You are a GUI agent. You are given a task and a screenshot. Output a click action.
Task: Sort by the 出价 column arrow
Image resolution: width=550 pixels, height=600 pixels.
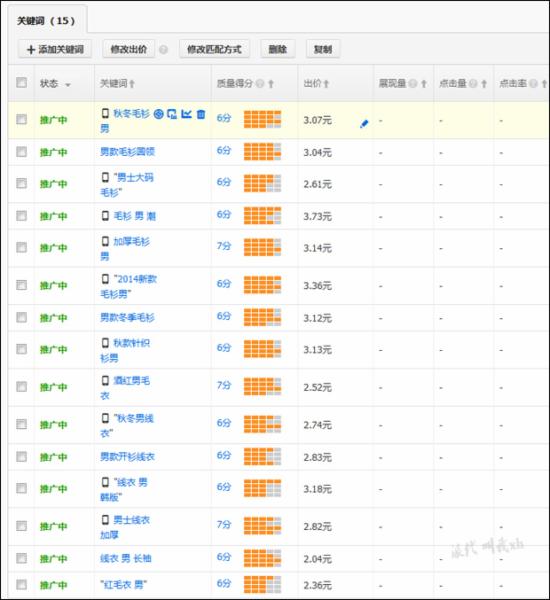[326, 84]
